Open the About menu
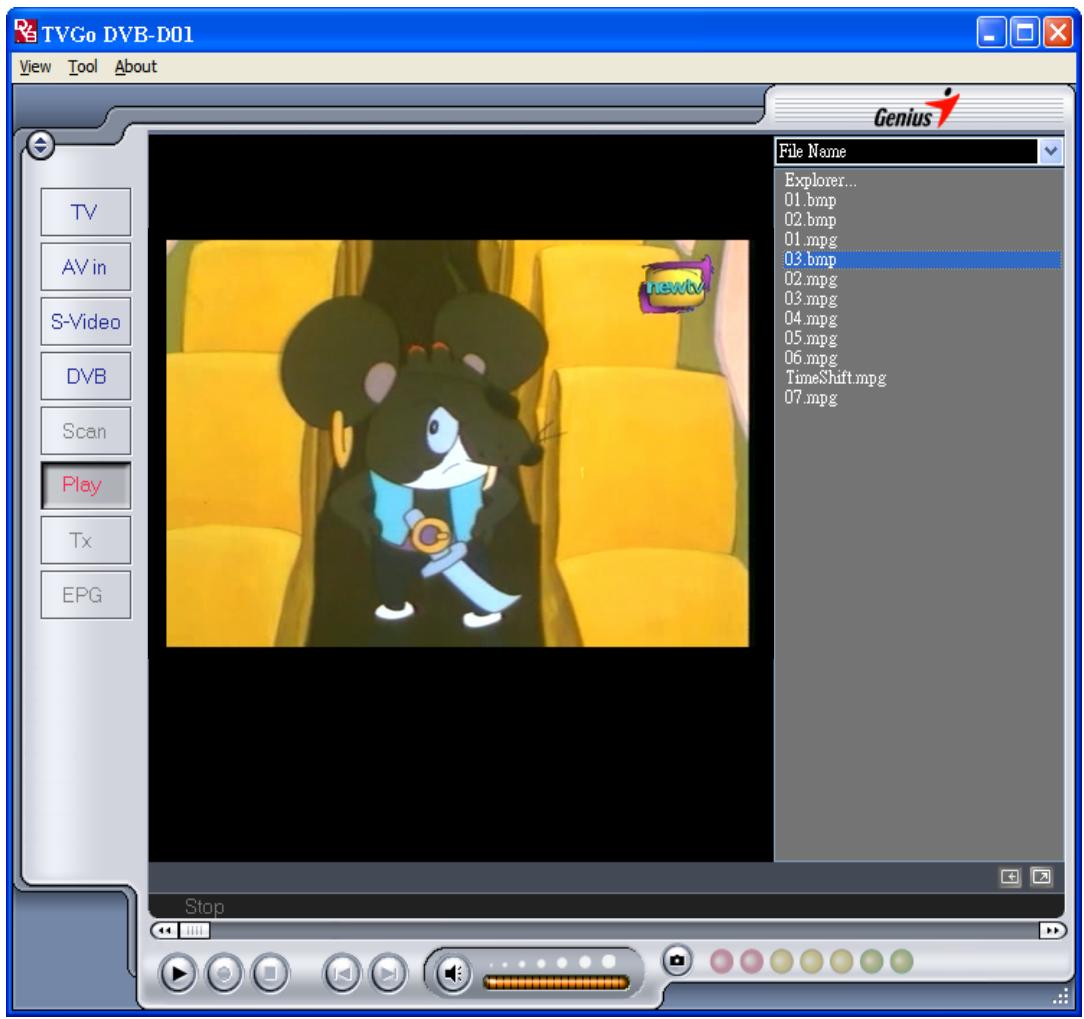 pos(136,67)
